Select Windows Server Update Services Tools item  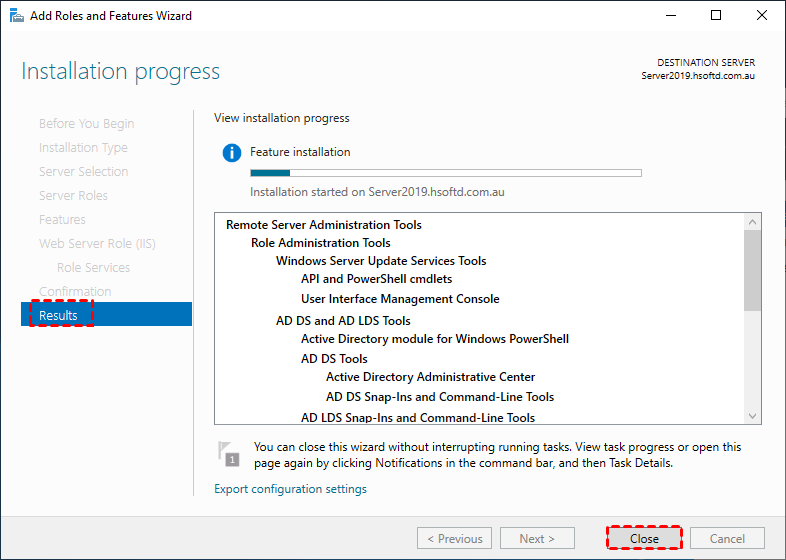[x=381, y=261]
